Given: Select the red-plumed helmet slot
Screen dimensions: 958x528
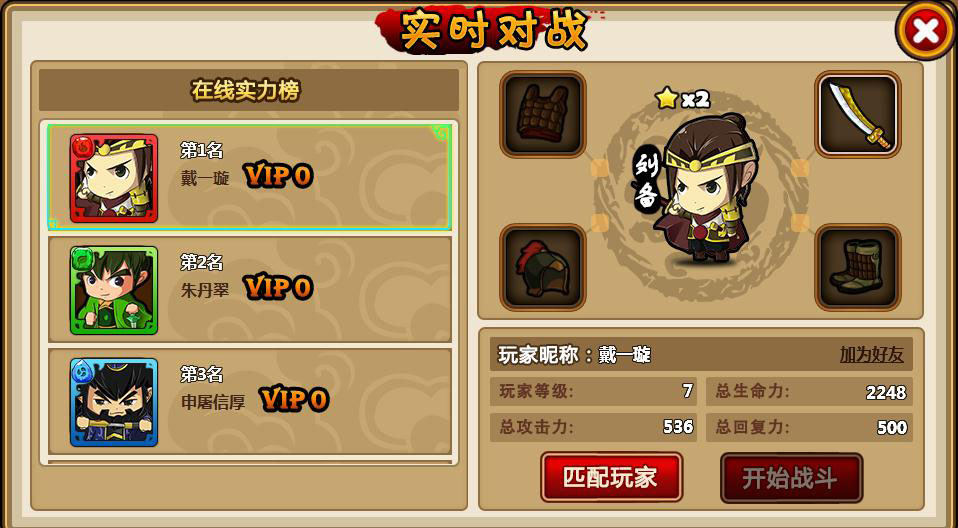Looking at the screenshot, I should click(x=543, y=267).
